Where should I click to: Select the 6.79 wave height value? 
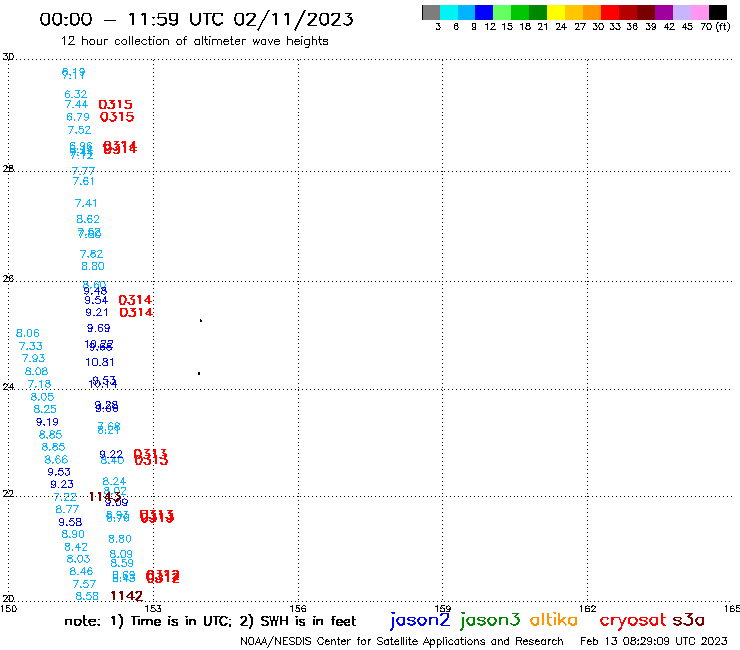click(78, 117)
